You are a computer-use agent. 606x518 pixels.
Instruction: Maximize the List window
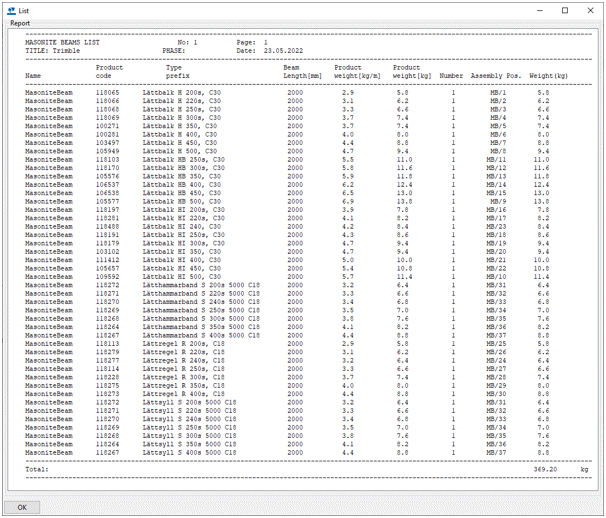pyautogui.click(x=565, y=10)
